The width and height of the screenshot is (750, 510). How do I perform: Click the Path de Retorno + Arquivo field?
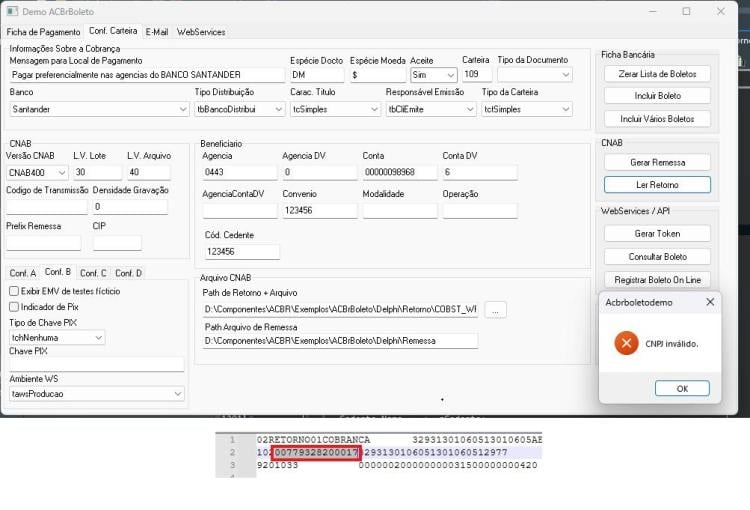coord(340,310)
